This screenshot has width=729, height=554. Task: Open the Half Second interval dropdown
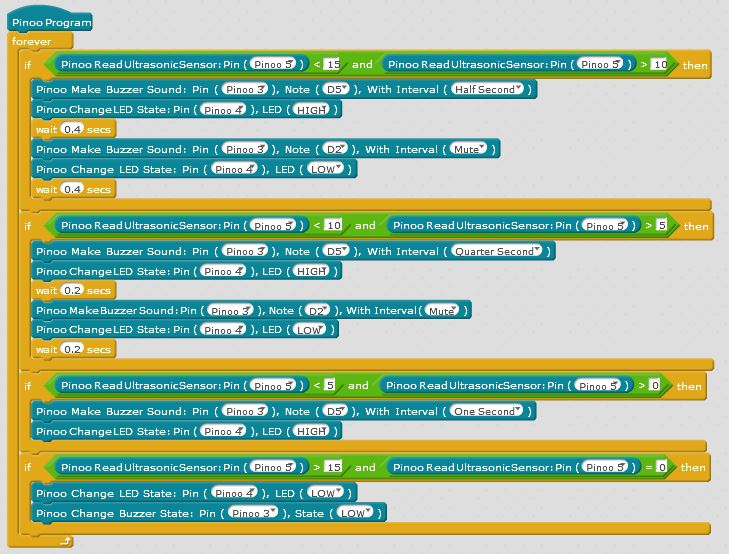pos(488,89)
